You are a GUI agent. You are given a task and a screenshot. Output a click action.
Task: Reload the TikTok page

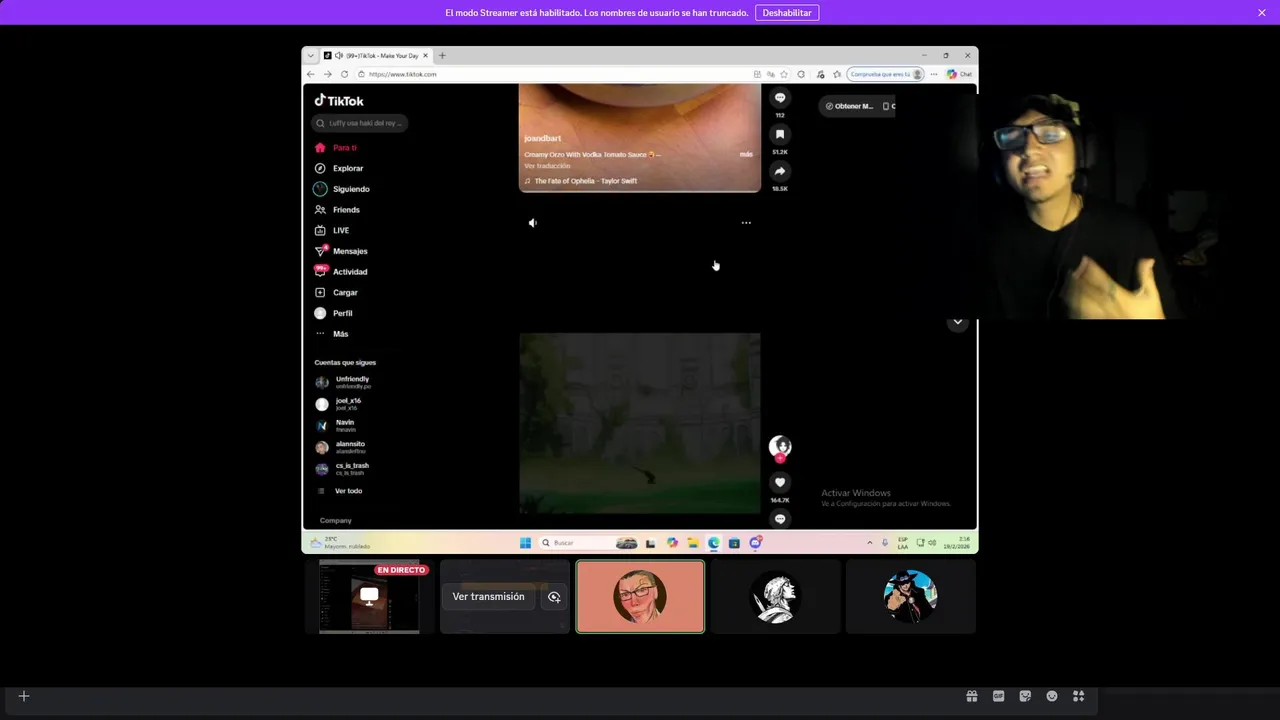coord(345,74)
